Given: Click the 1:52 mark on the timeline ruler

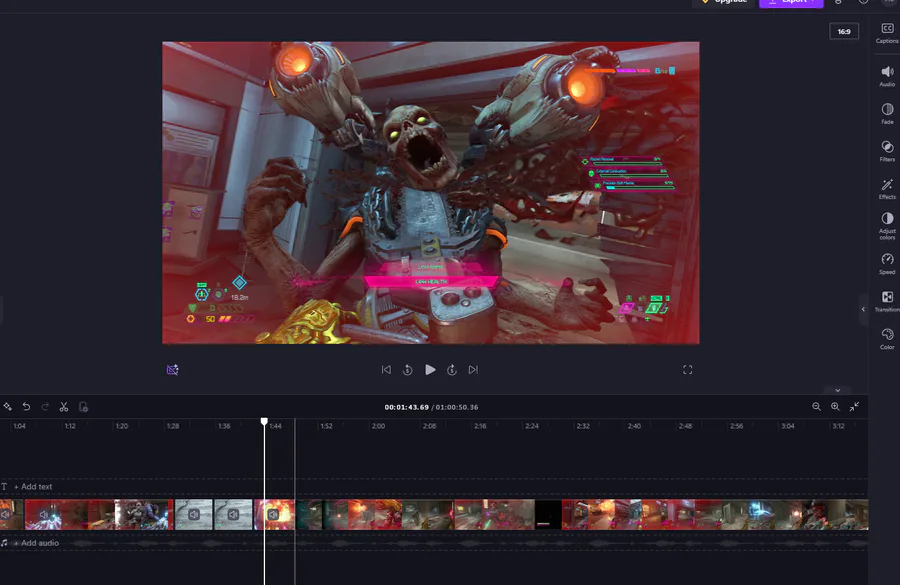Looking at the screenshot, I should (326, 426).
